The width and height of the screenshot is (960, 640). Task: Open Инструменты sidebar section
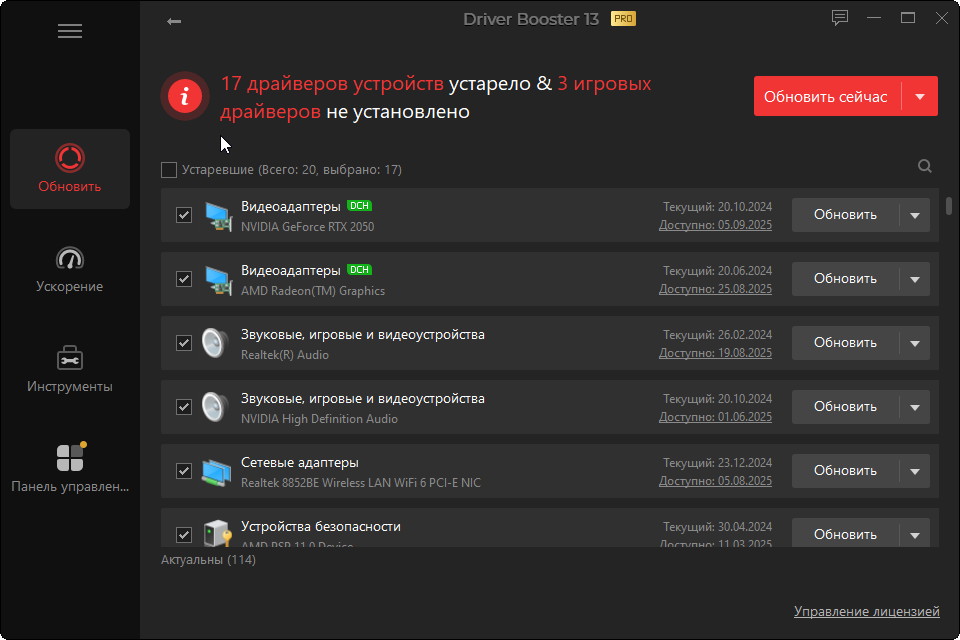click(x=70, y=369)
